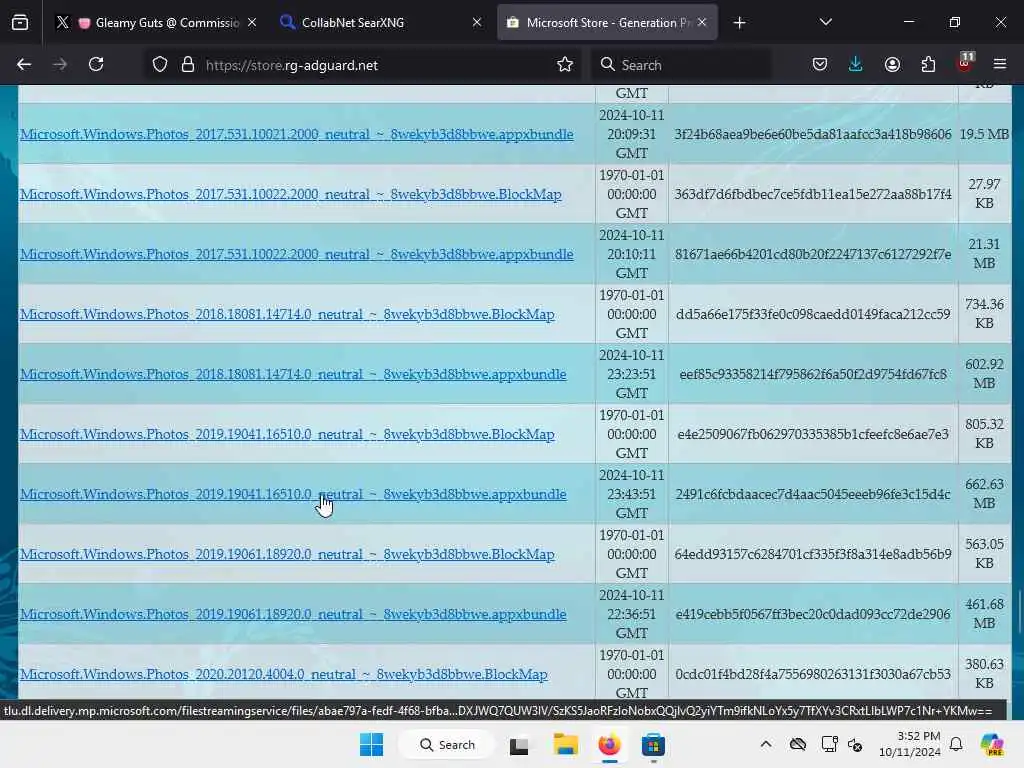Screen dimensions: 1024x768
Task: Open File Explorer from taskbar
Action: (565, 745)
